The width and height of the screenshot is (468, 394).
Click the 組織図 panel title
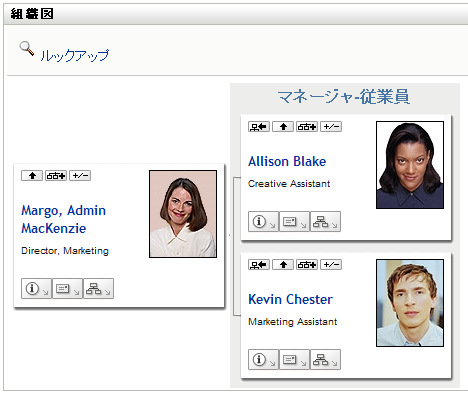coord(32,14)
